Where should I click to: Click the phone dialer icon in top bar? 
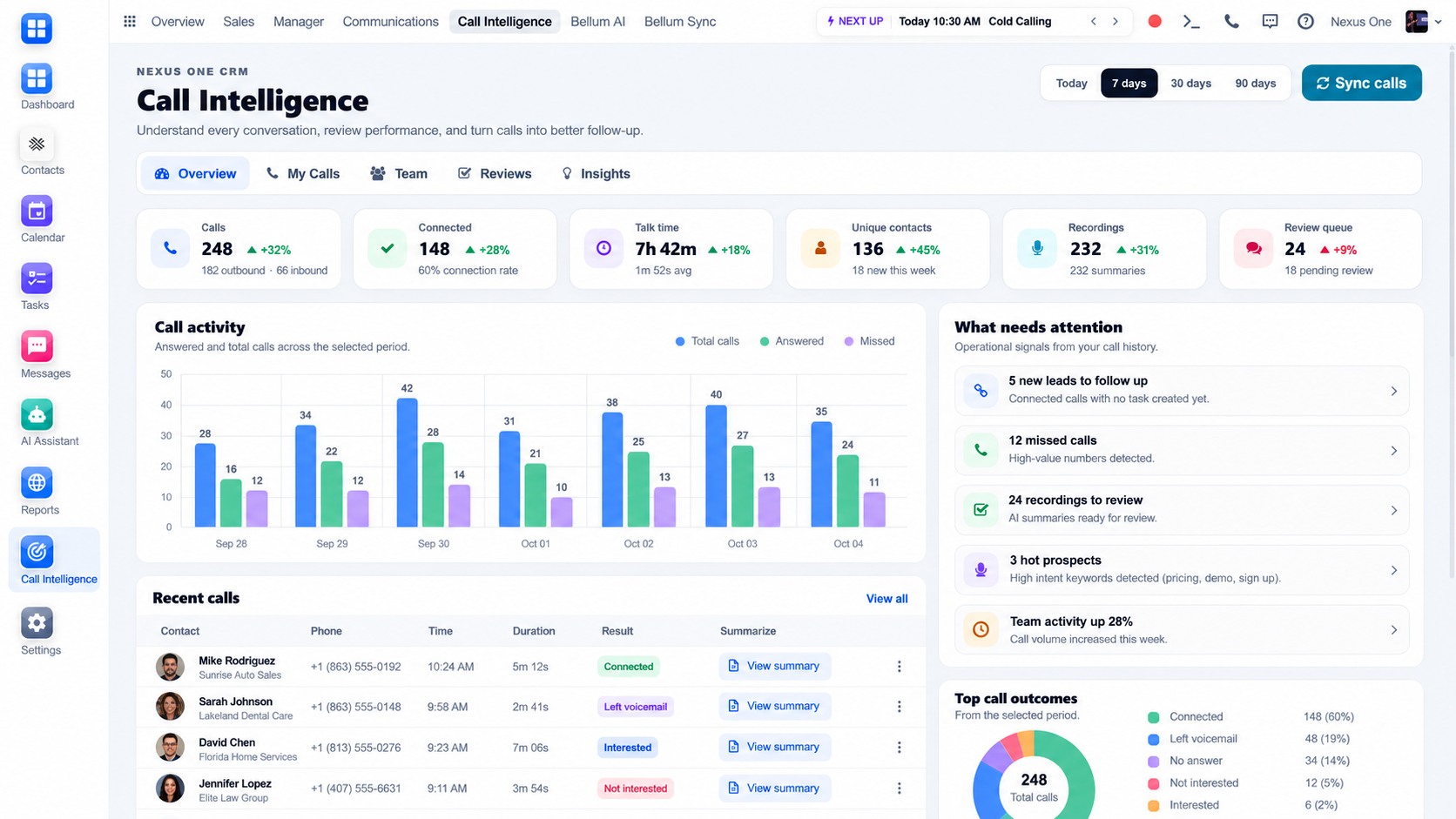click(1231, 21)
